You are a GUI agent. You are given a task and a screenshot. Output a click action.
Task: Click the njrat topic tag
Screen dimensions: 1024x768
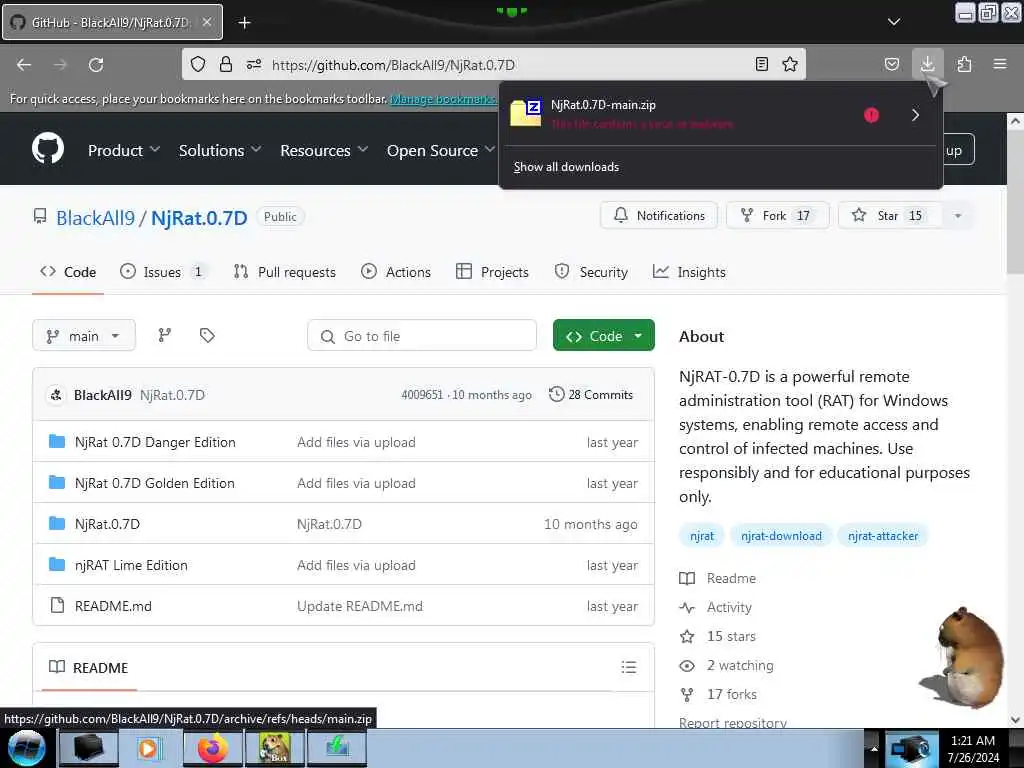[702, 536]
